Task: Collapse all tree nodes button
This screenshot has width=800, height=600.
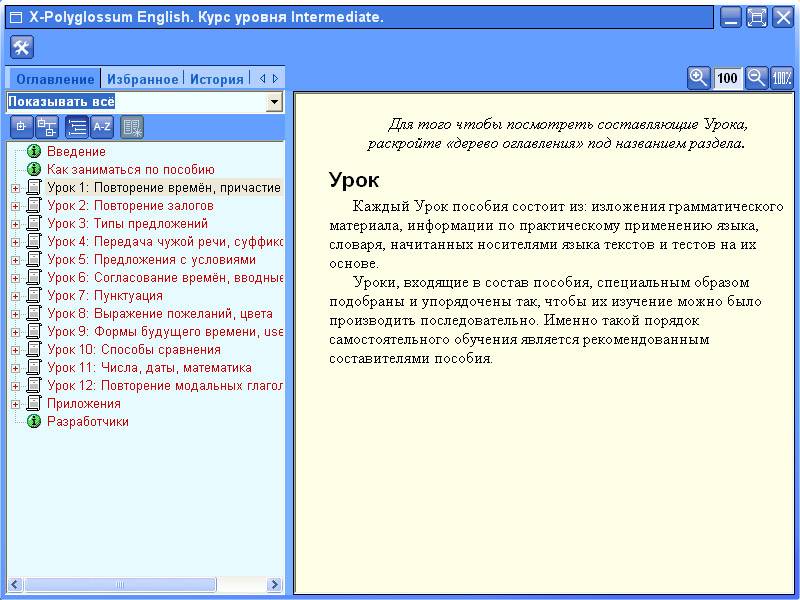Action: pyautogui.click(x=22, y=127)
